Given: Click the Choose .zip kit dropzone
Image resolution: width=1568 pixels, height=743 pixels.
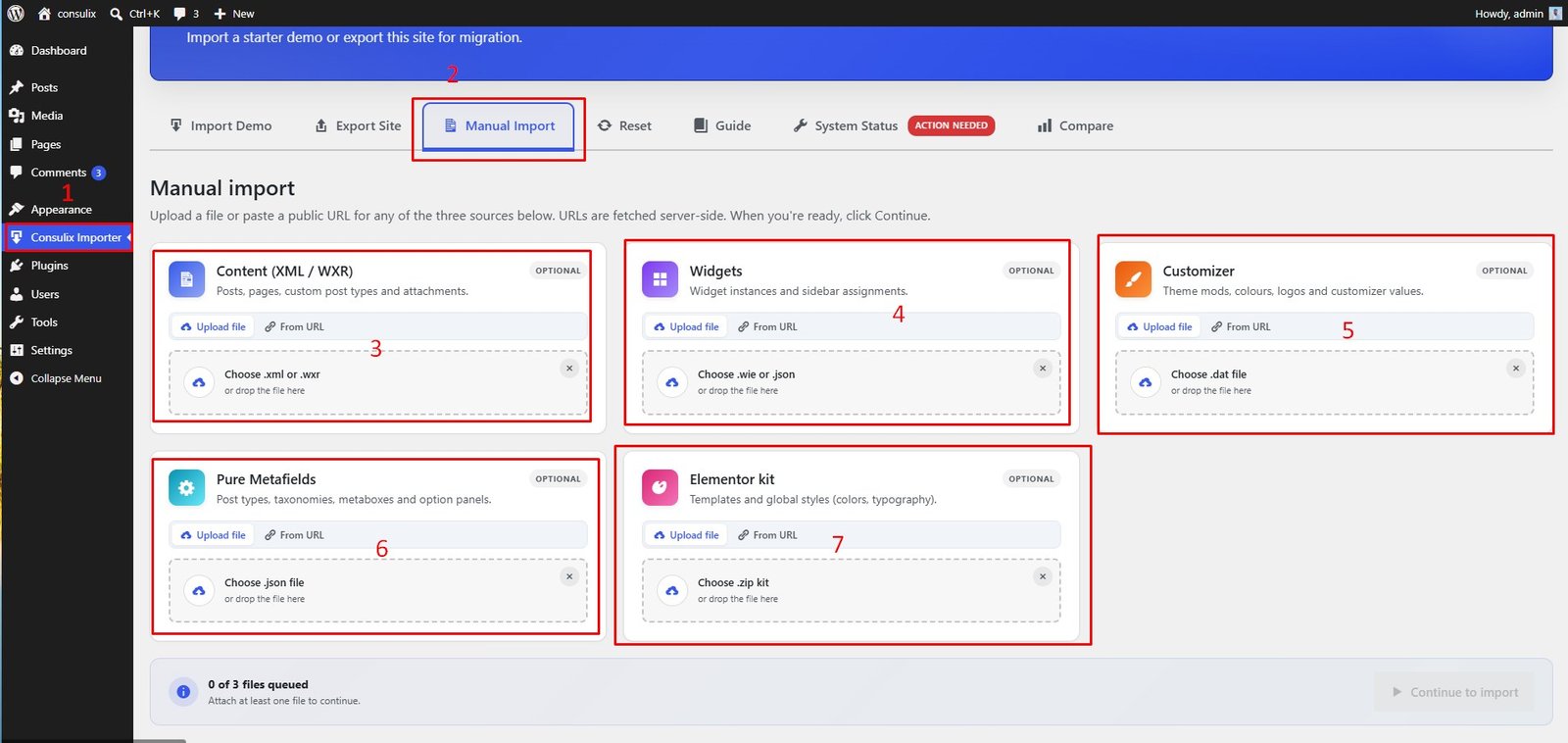Looking at the screenshot, I should point(852,590).
